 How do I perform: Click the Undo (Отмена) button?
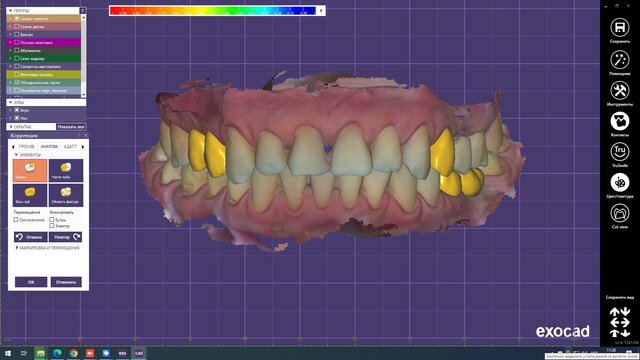click(31, 237)
